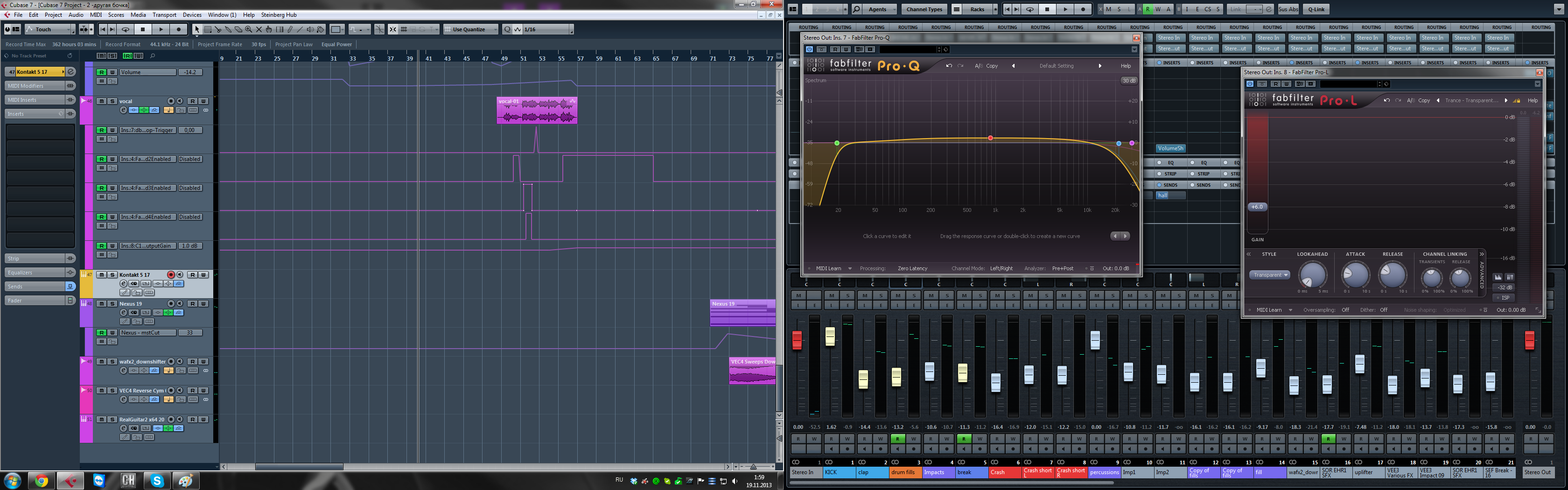The width and height of the screenshot is (1568, 490).
Task: Click the Snap to Zero Crossing icon
Action: pyautogui.click(x=379, y=29)
